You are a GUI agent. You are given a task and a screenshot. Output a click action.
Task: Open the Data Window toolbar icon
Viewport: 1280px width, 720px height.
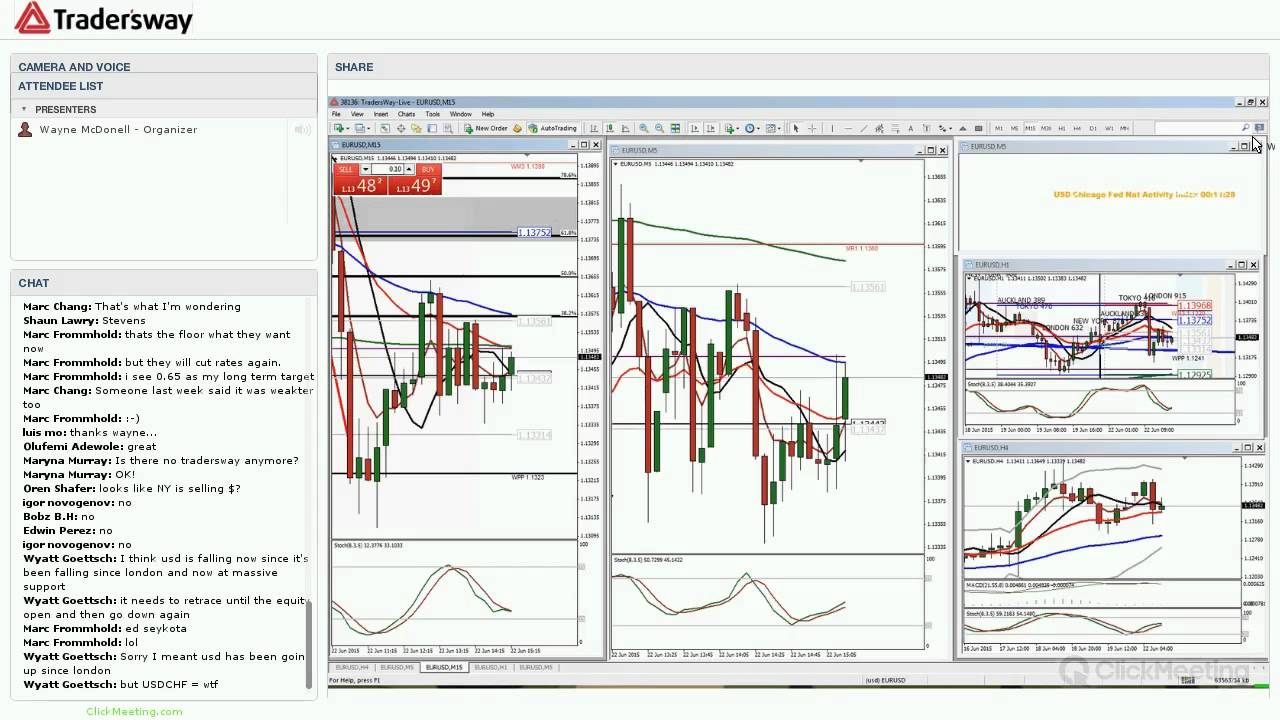pyautogui.click(x=401, y=128)
